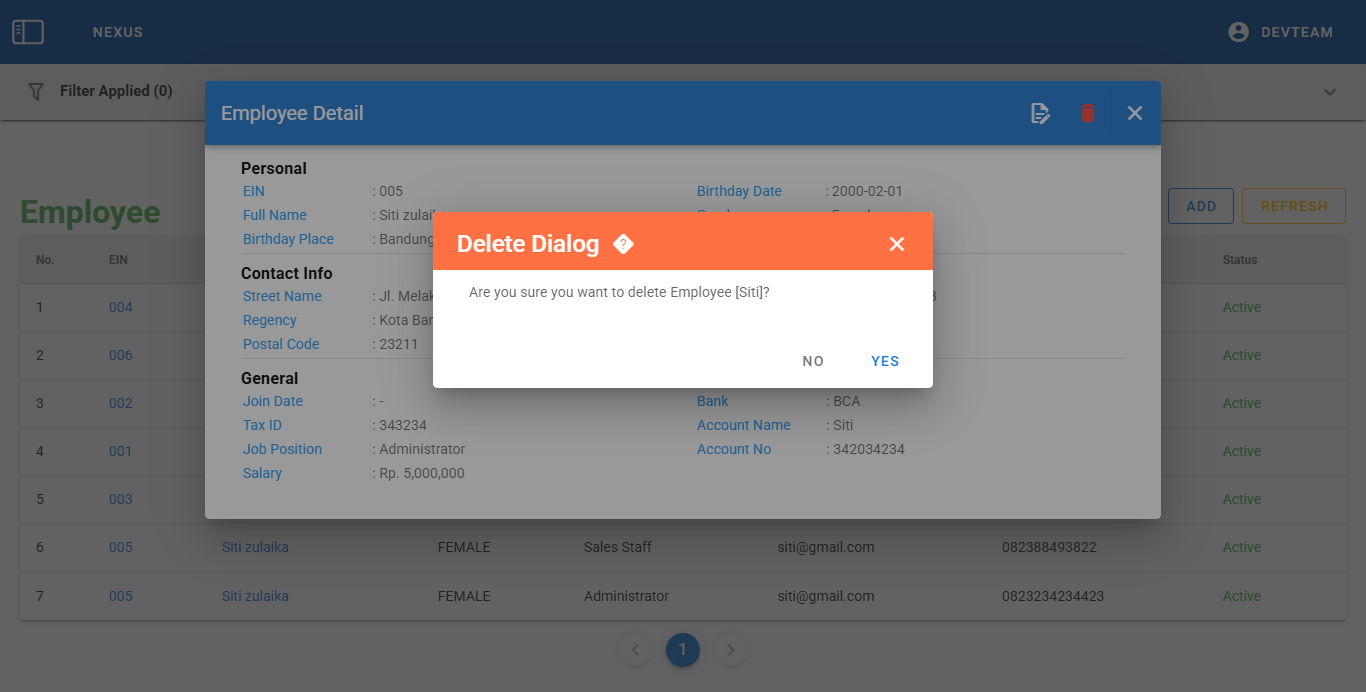Go to the next page arrow

click(x=731, y=650)
